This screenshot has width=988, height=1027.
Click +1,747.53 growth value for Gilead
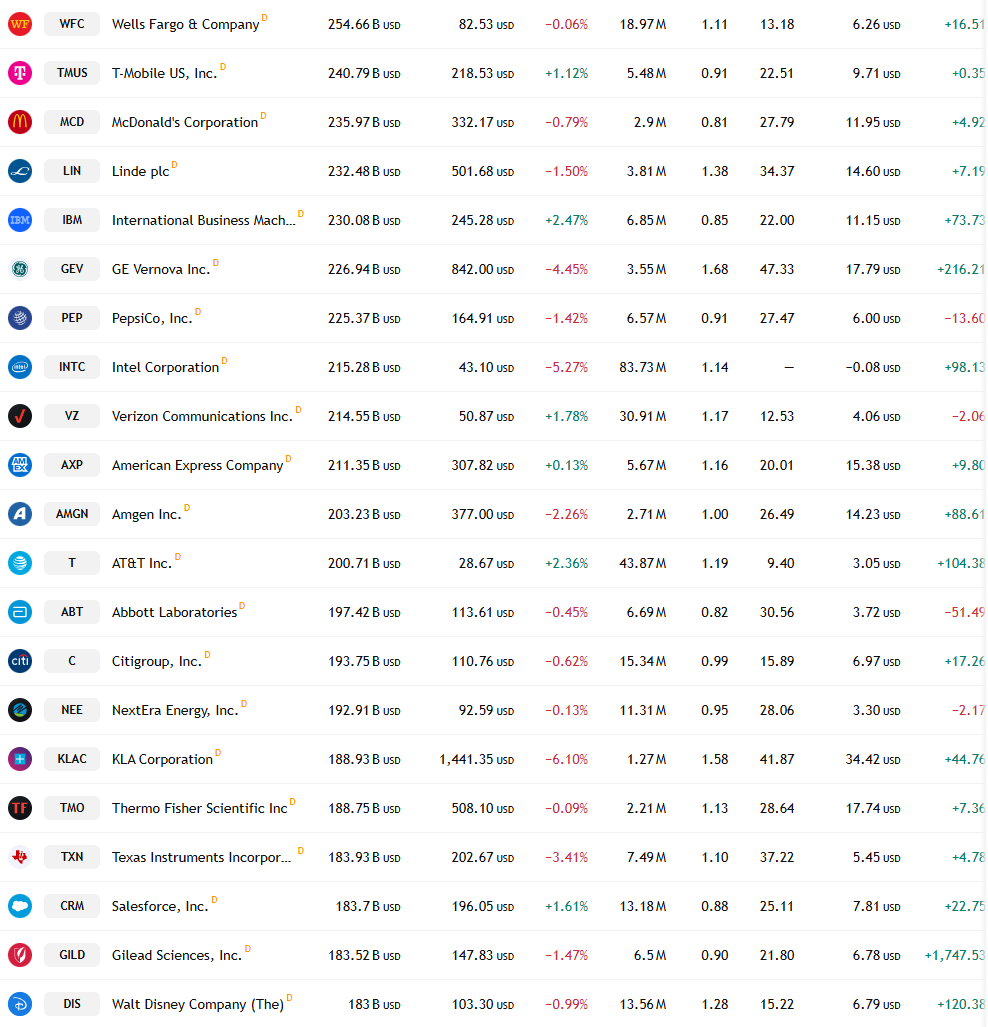[x=955, y=956]
